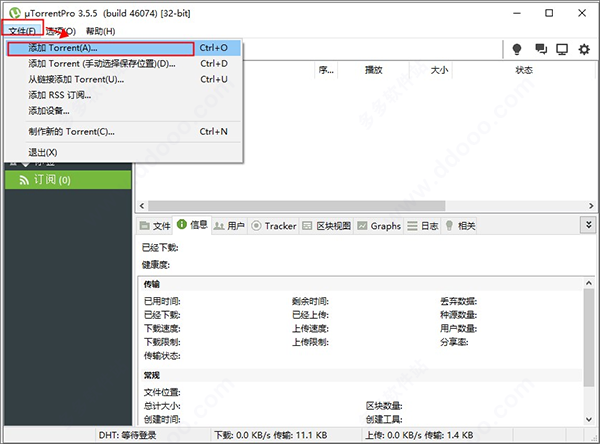Click the 丢弃数据: label
600x444 pixels.
(458, 301)
